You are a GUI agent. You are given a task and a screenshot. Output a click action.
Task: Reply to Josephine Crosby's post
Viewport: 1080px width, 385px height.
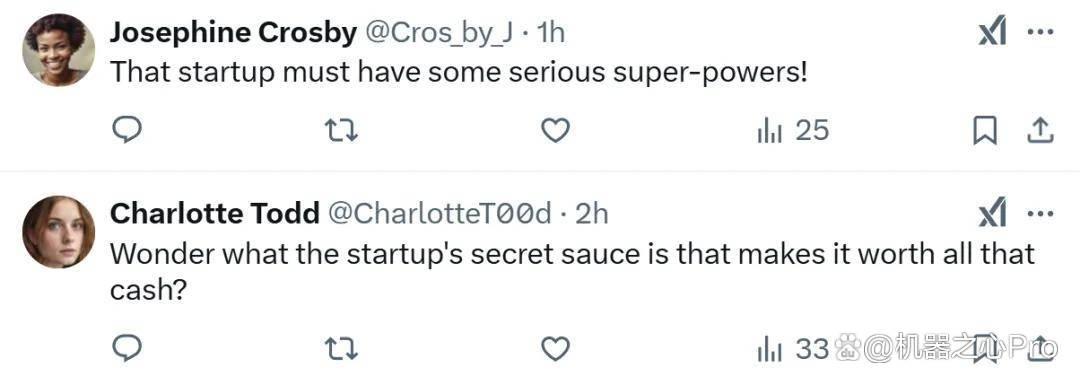point(127,130)
